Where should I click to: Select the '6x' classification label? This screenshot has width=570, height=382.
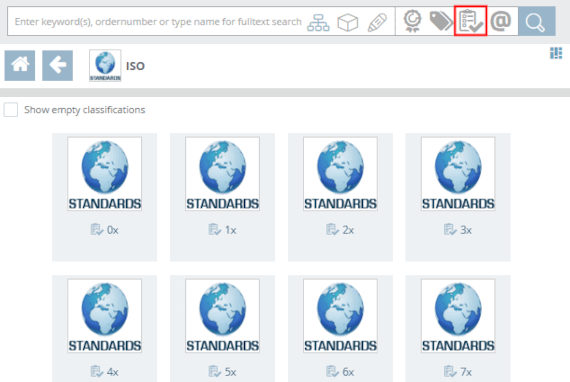tap(348, 372)
